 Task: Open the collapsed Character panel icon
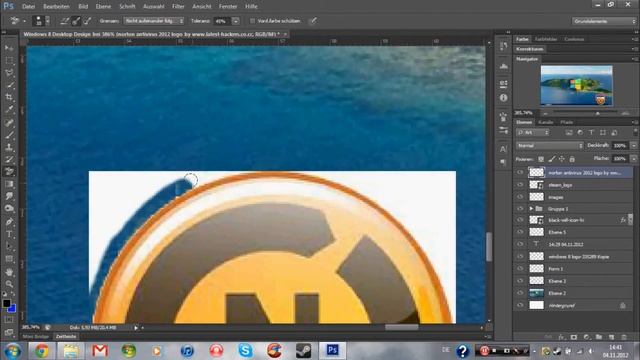[x=503, y=149]
